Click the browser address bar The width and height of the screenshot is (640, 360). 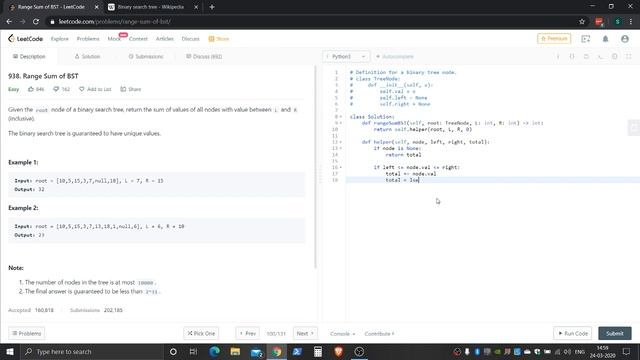pyautogui.click(x=310, y=22)
